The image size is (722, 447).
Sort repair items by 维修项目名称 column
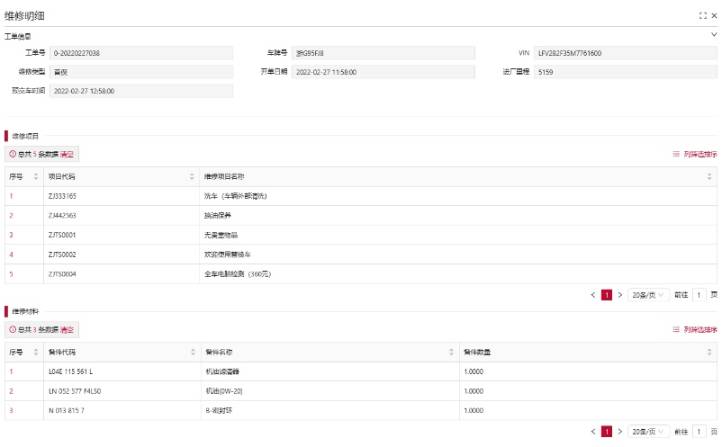710,177
